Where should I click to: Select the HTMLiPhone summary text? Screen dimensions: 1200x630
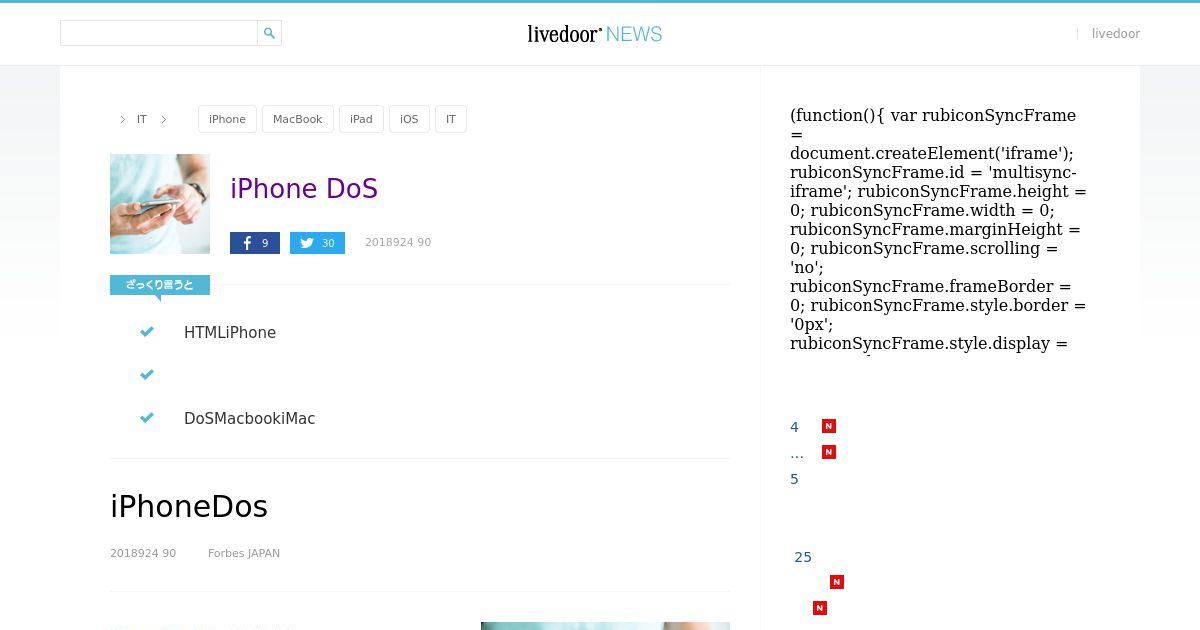[230, 333]
